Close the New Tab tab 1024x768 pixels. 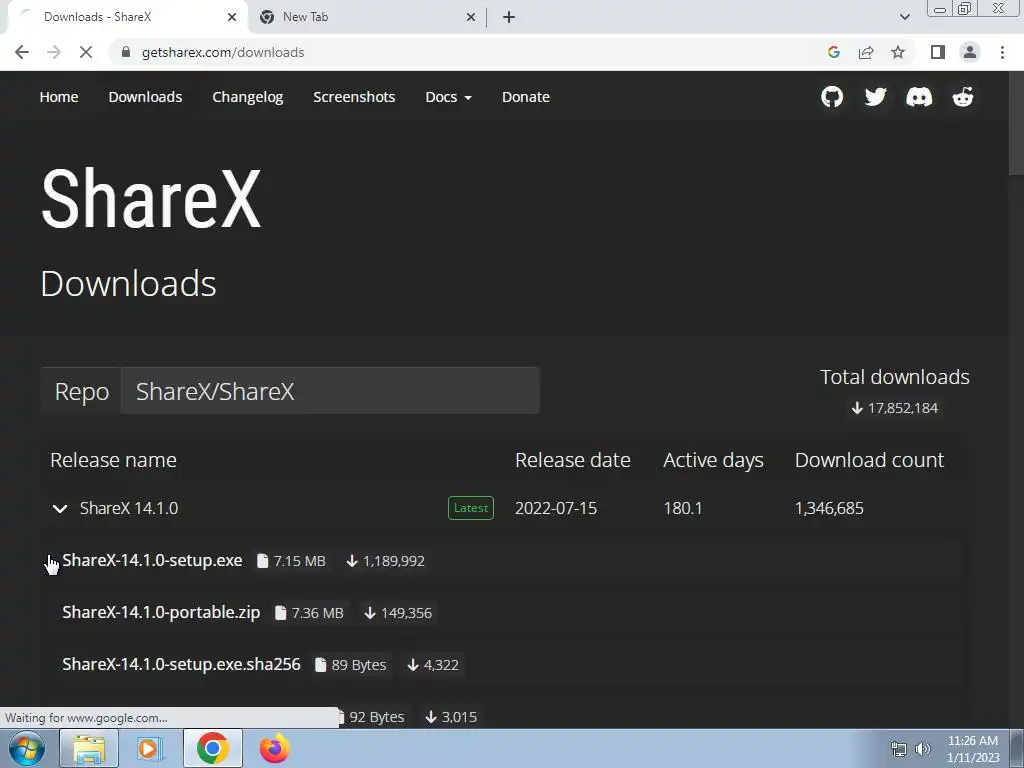[x=470, y=17]
